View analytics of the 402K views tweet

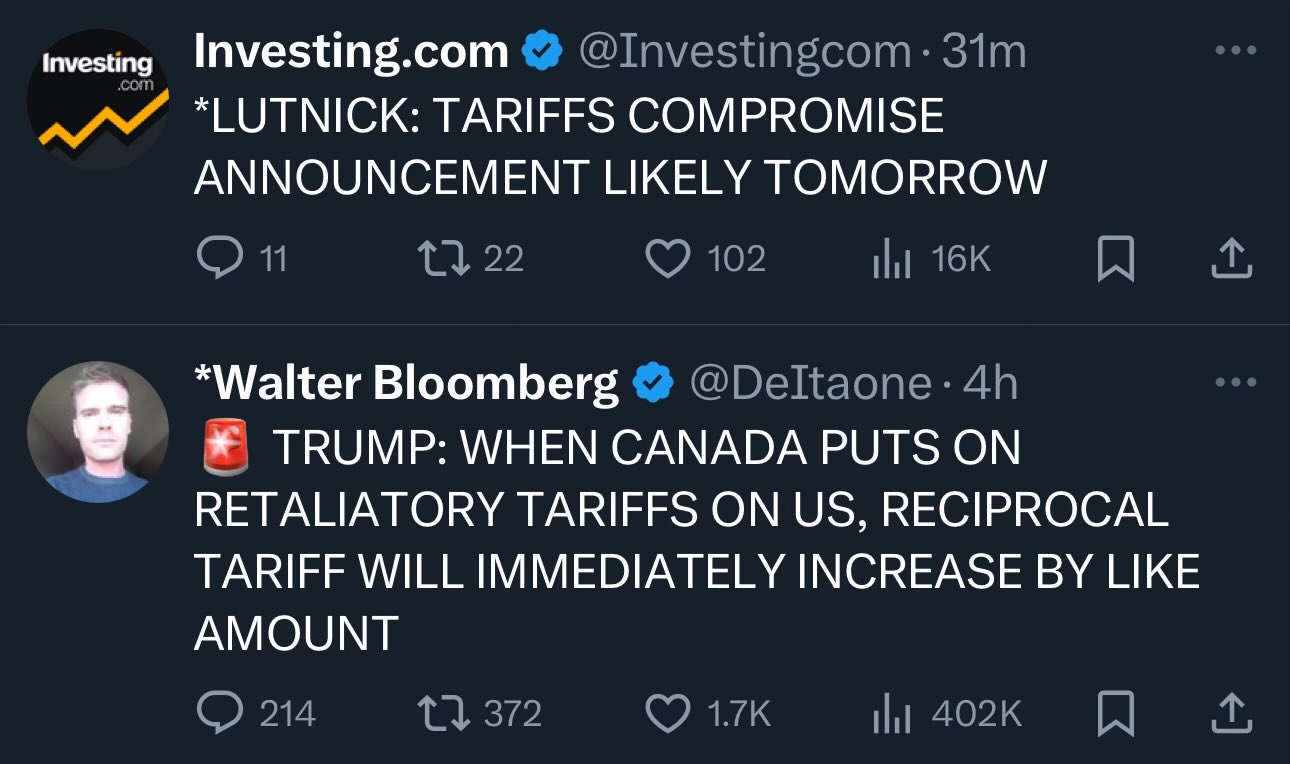click(946, 713)
